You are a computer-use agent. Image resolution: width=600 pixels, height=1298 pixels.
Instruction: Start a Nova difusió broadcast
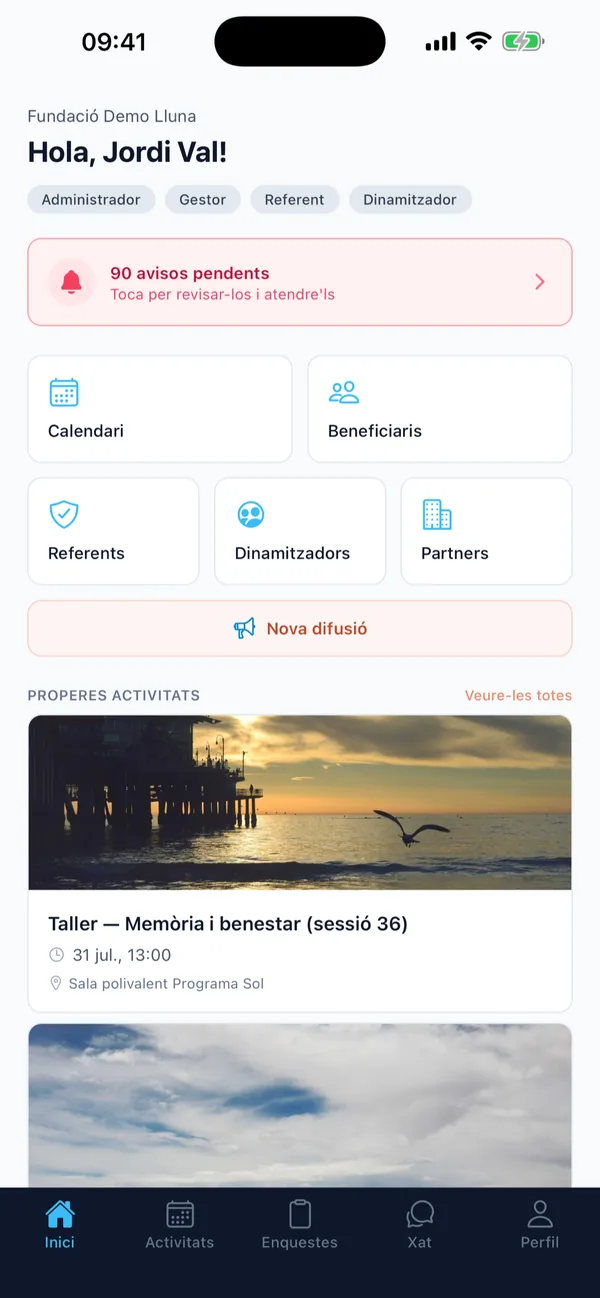pyautogui.click(x=300, y=628)
